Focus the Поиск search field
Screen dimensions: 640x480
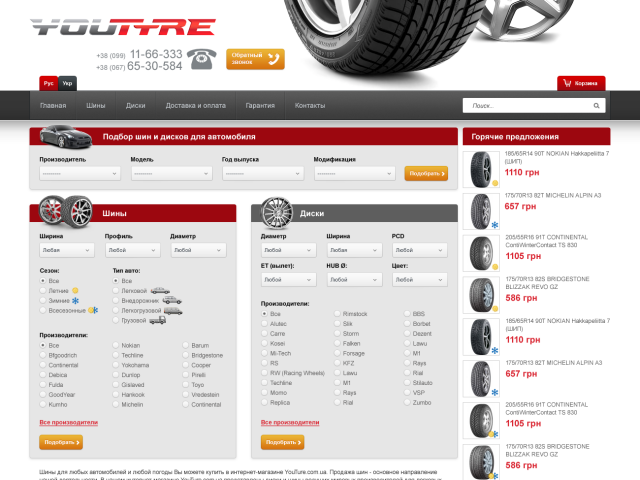coord(534,106)
